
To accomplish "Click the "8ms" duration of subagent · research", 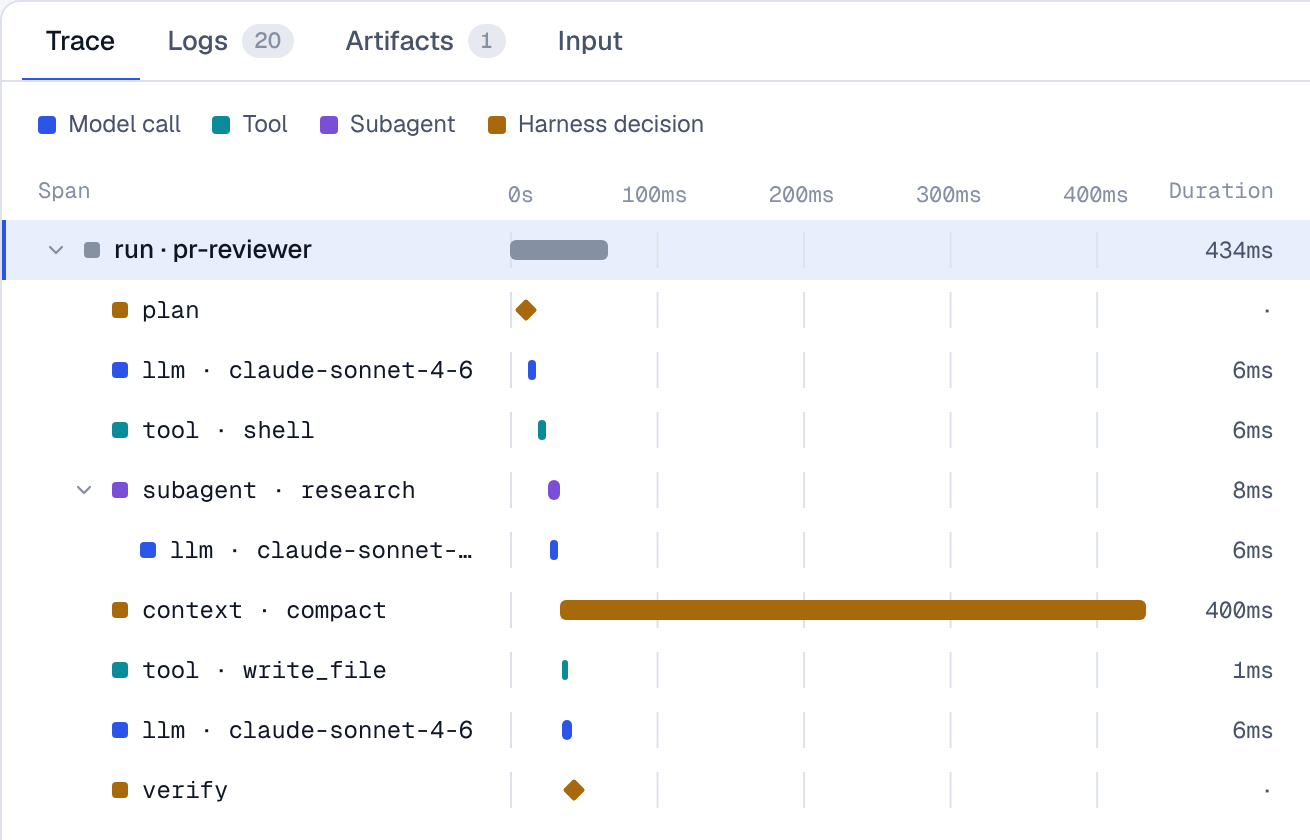I will click(x=1253, y=490).
